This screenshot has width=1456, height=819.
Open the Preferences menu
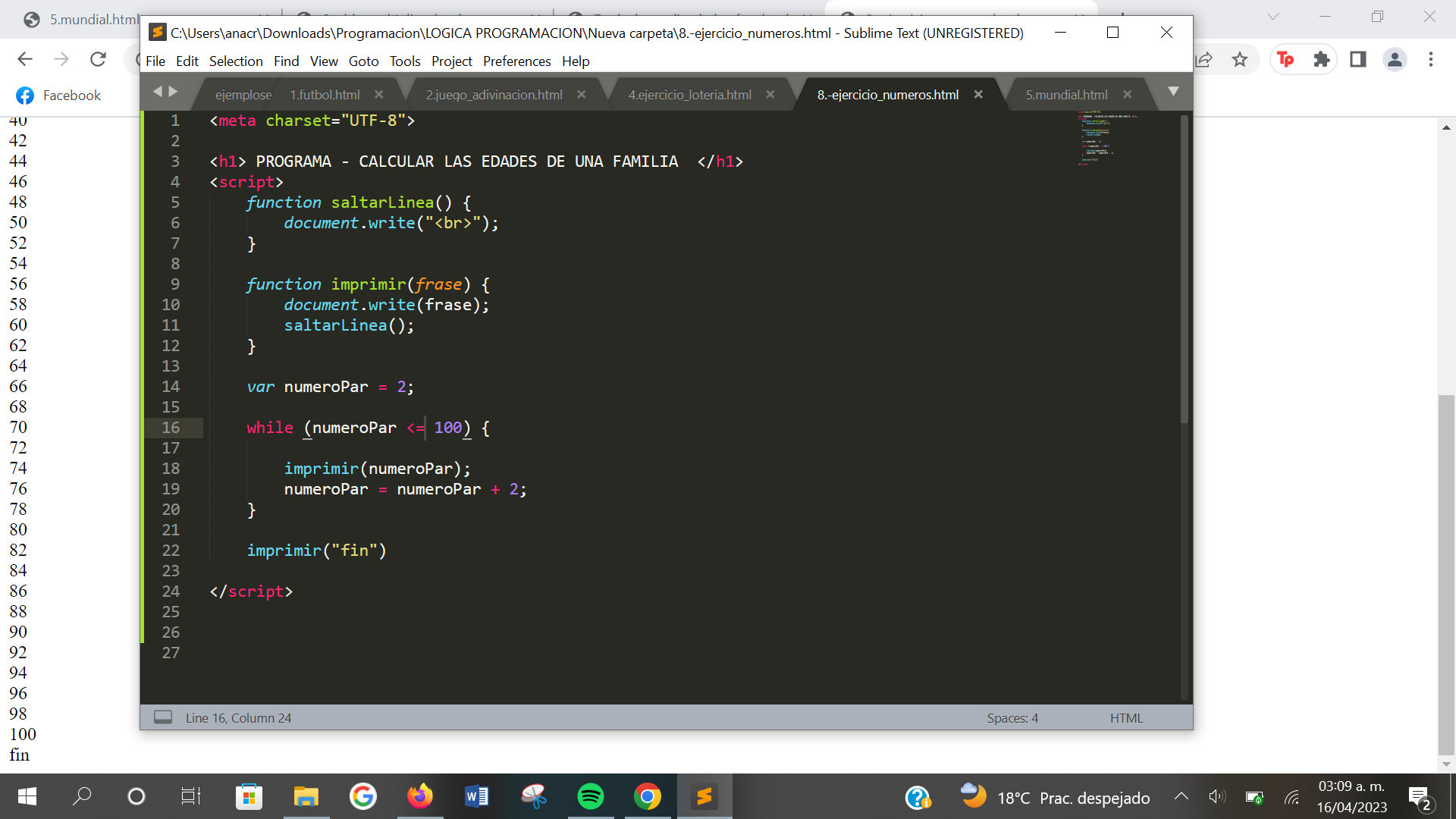[x=516, y=61]
